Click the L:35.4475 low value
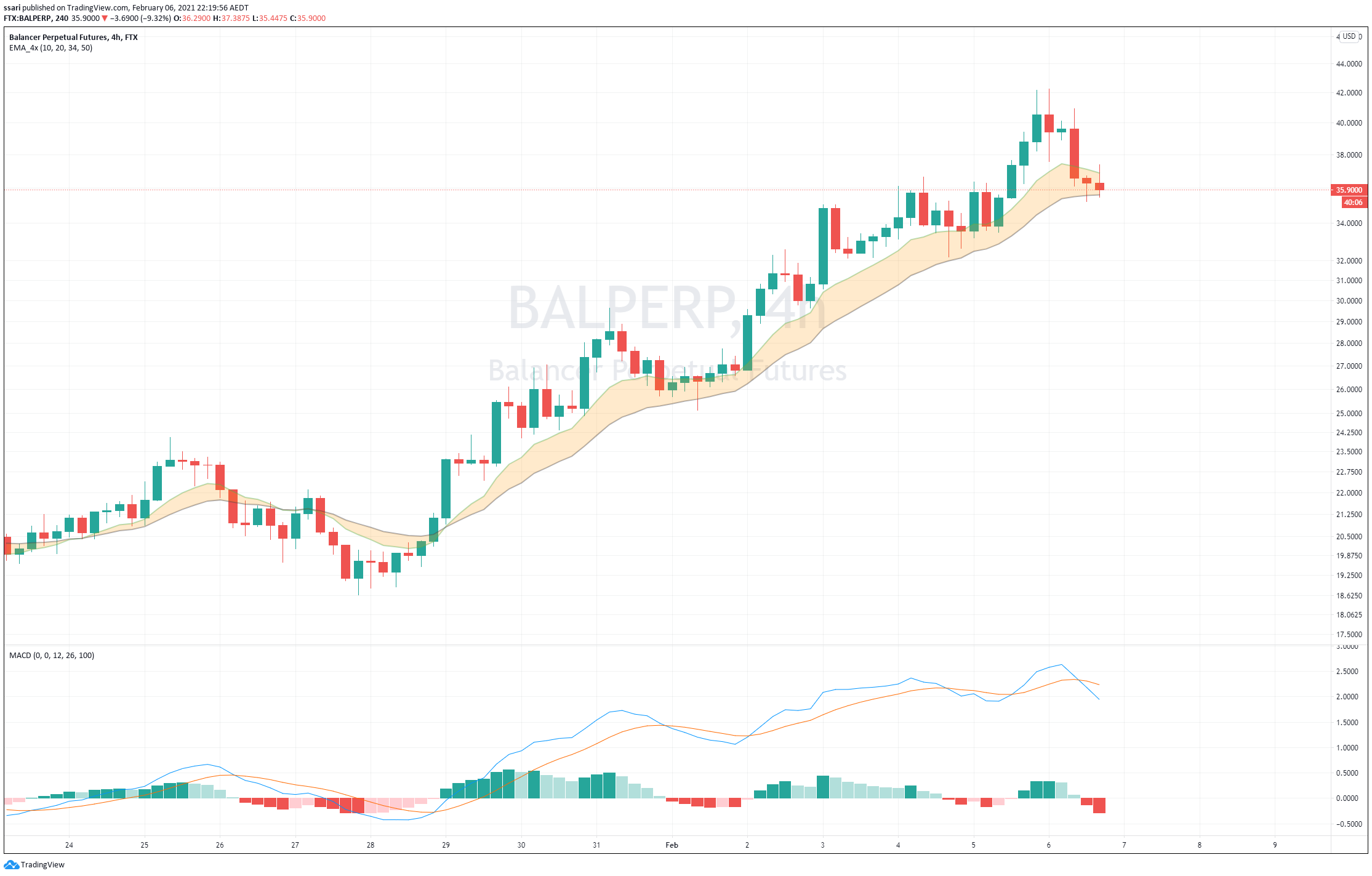Viewport: 1372px width, 876px height. (x=270, y=18)
